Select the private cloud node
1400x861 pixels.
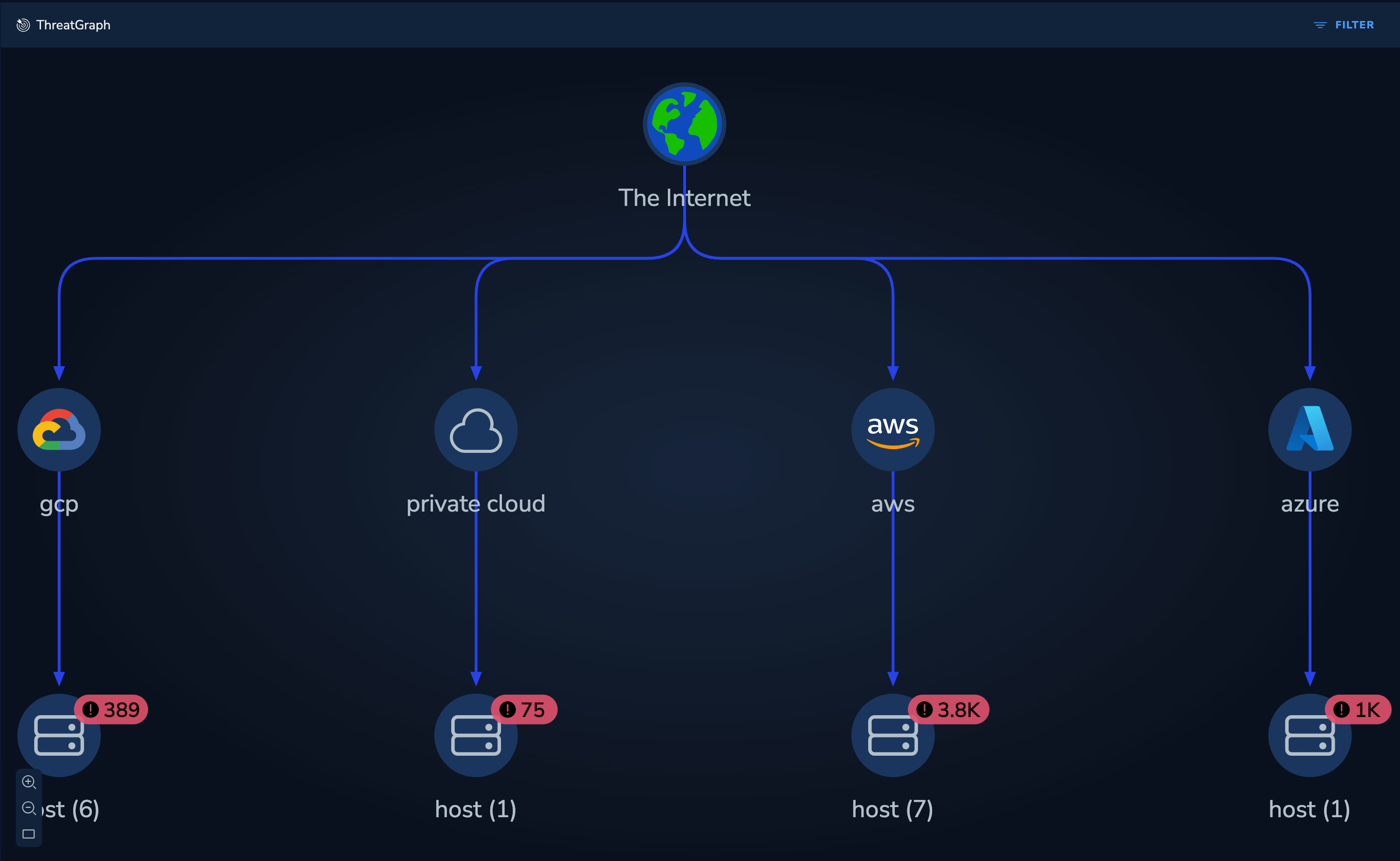(476, 430)
